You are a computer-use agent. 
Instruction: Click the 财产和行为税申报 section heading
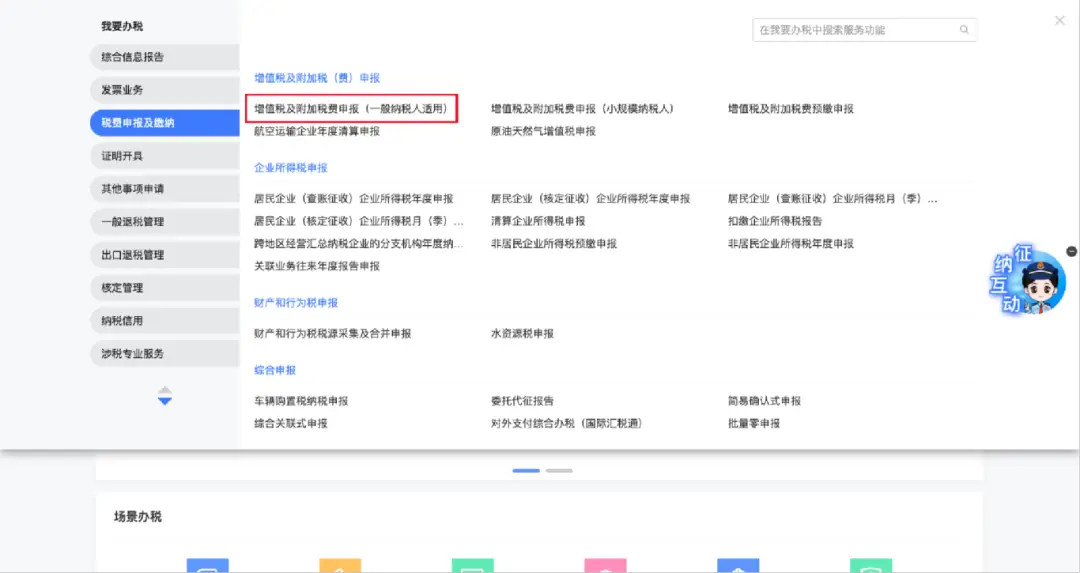(296, 302)
